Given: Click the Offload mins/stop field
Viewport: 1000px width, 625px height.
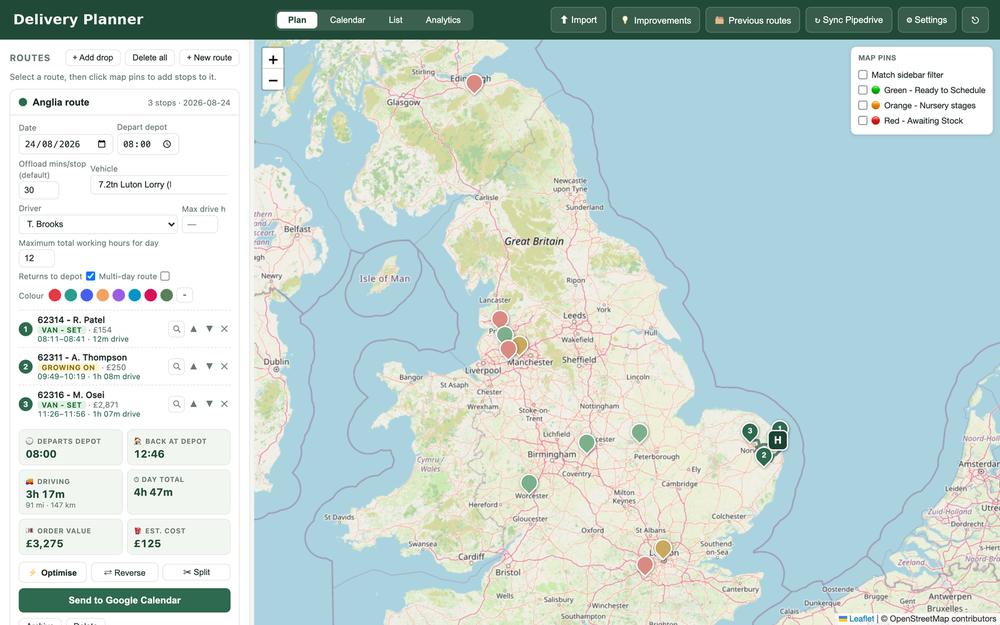Looking at the screenshot, I should 39,190.
